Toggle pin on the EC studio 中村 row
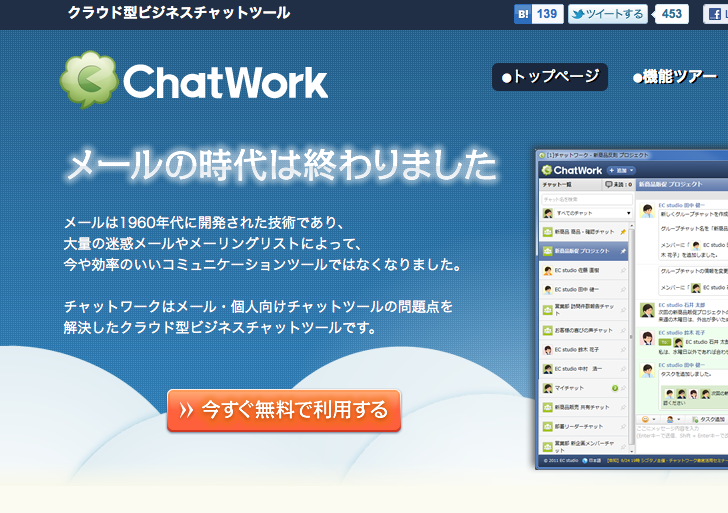This screenshot has height=513, width=728. (x=623, y=369)
